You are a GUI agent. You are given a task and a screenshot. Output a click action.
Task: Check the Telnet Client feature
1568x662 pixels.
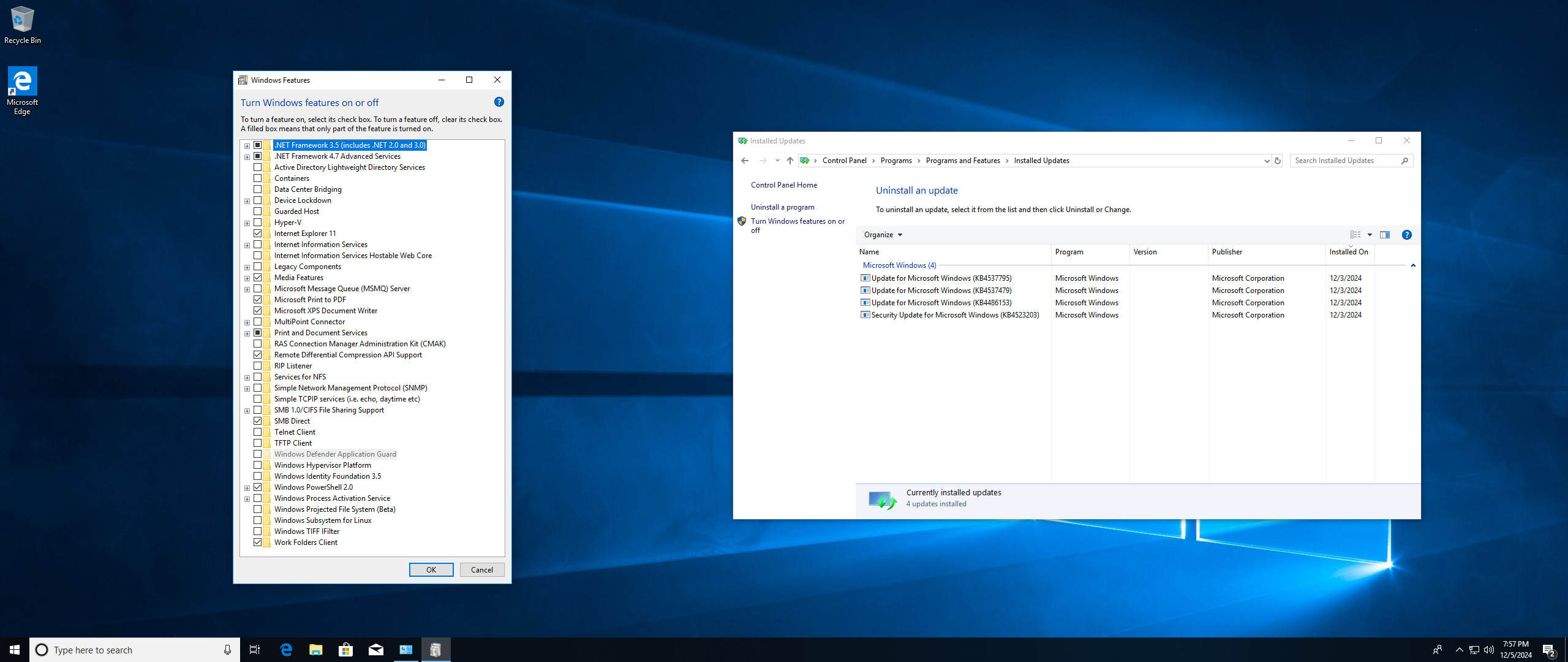point(258,432)
